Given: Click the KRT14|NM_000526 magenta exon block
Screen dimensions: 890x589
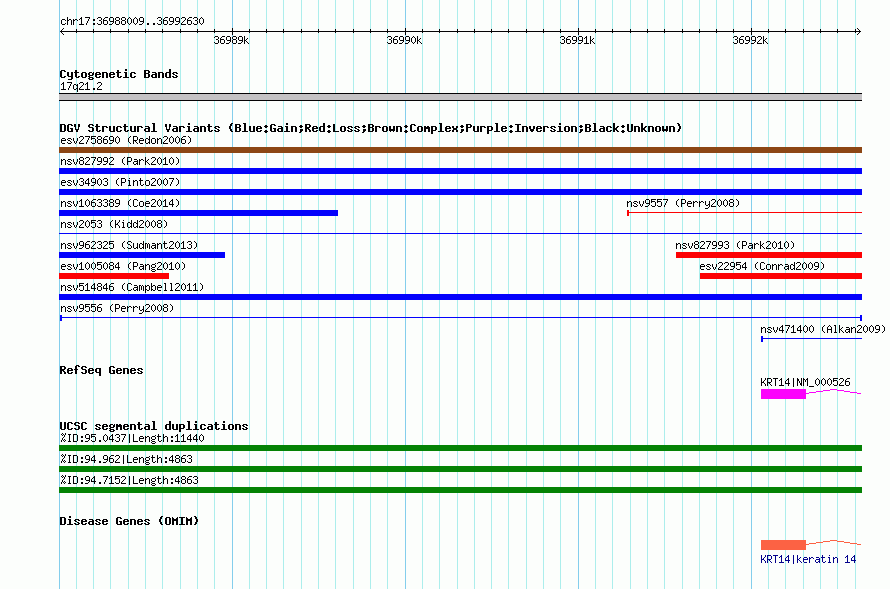Looking at the screenshot, I should tap(783, 394).
